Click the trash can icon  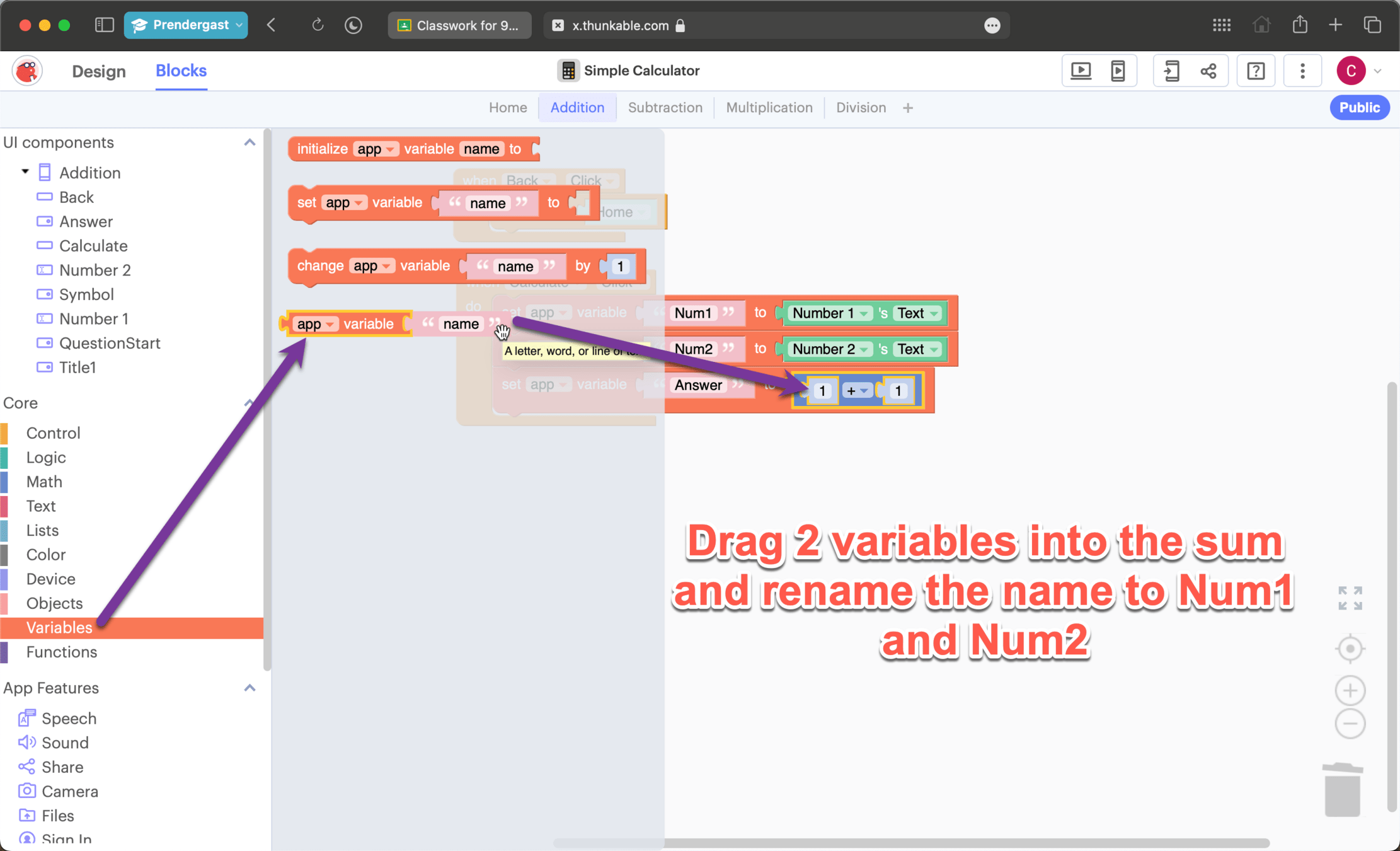pyautogui.click(x=1343, y=790)
